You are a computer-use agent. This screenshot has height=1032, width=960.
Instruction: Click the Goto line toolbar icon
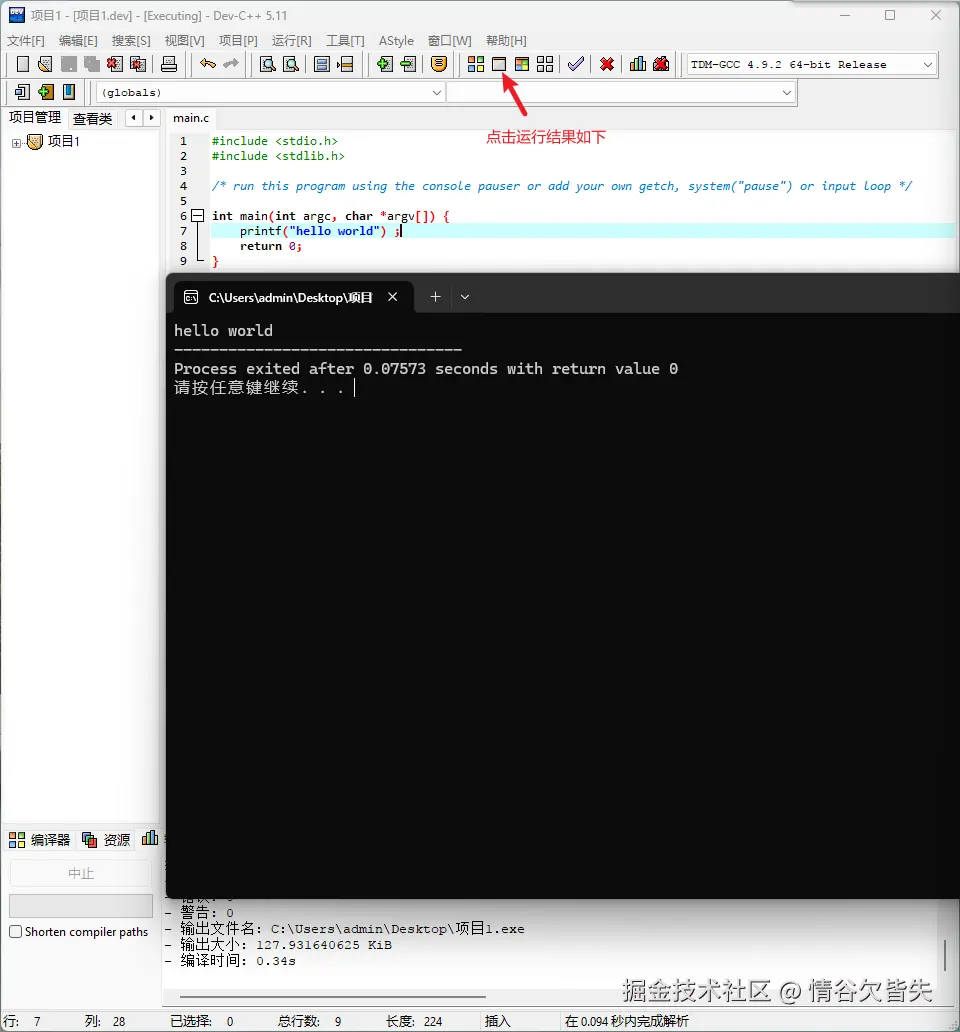point(345,64)
